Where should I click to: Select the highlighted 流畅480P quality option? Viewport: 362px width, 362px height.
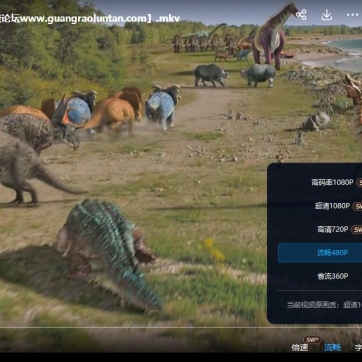click(x=320, y=253)
